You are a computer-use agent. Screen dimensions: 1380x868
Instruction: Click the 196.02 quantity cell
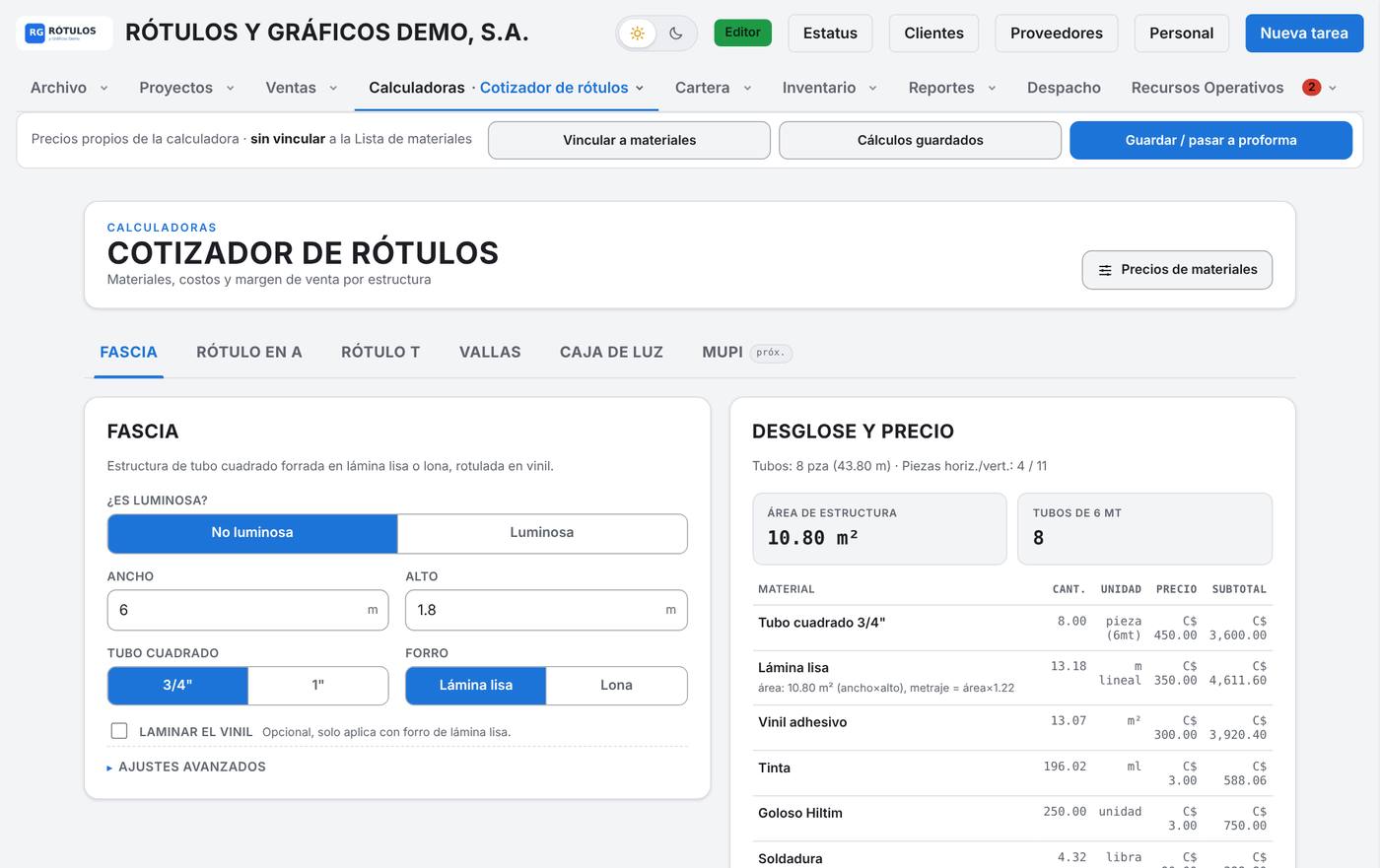coord(1065,767)
